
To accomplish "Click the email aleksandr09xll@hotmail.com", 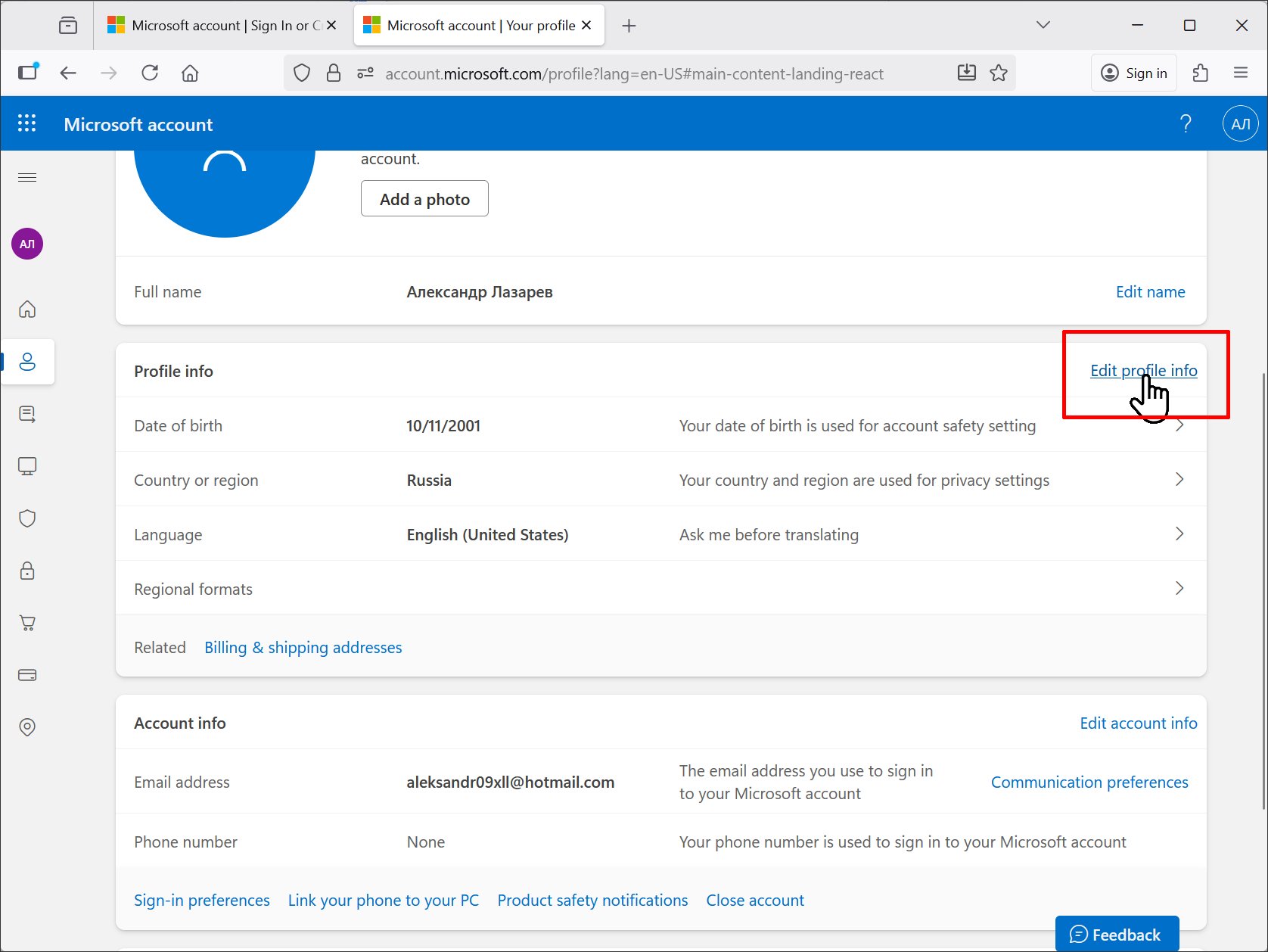I will click(510, 782).
